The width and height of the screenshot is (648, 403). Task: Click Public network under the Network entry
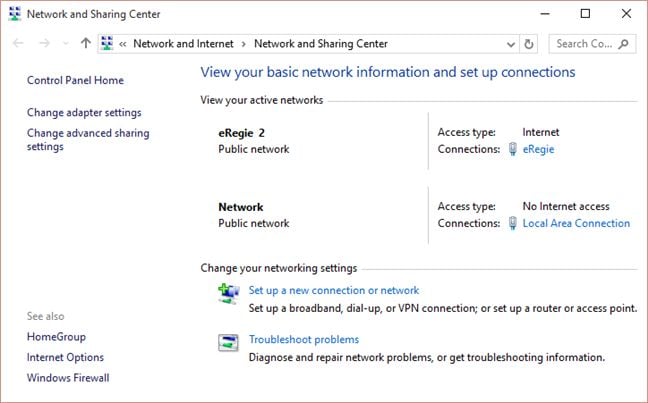coord(254,223)
